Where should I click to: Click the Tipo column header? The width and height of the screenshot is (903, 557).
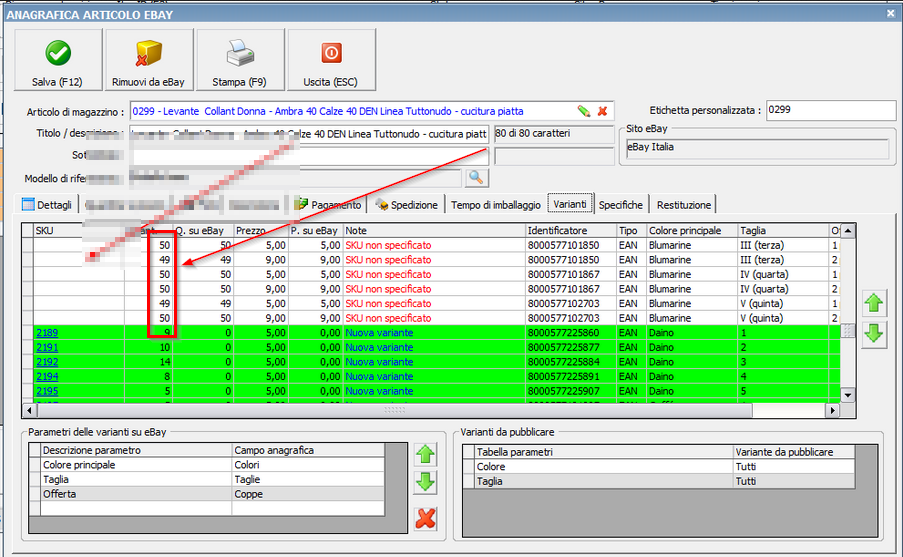tap(632, 230)
